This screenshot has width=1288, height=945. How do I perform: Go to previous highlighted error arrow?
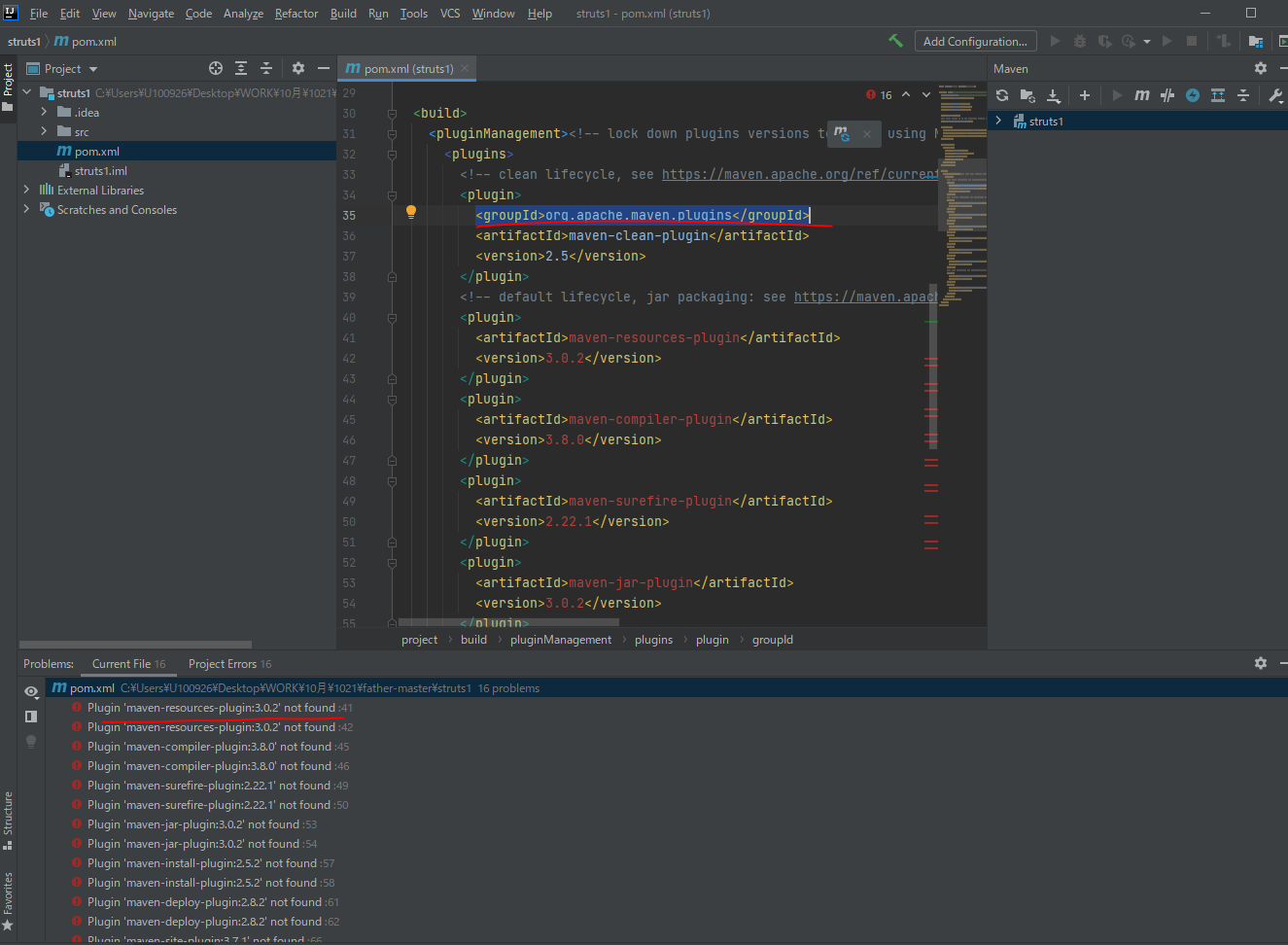pos(906,94)
